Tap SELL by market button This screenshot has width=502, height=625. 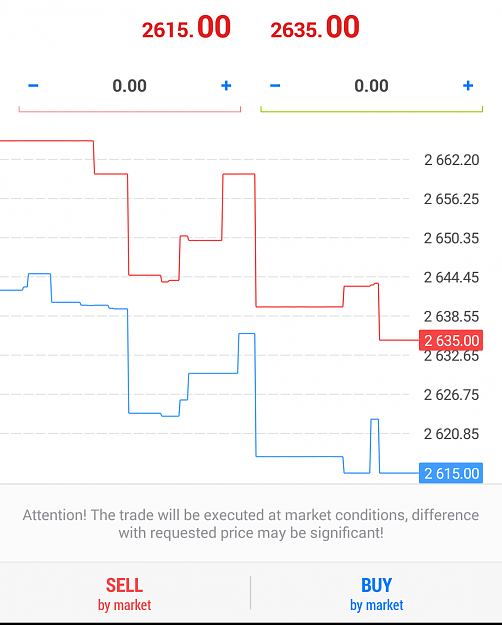(x=124, y=594)
